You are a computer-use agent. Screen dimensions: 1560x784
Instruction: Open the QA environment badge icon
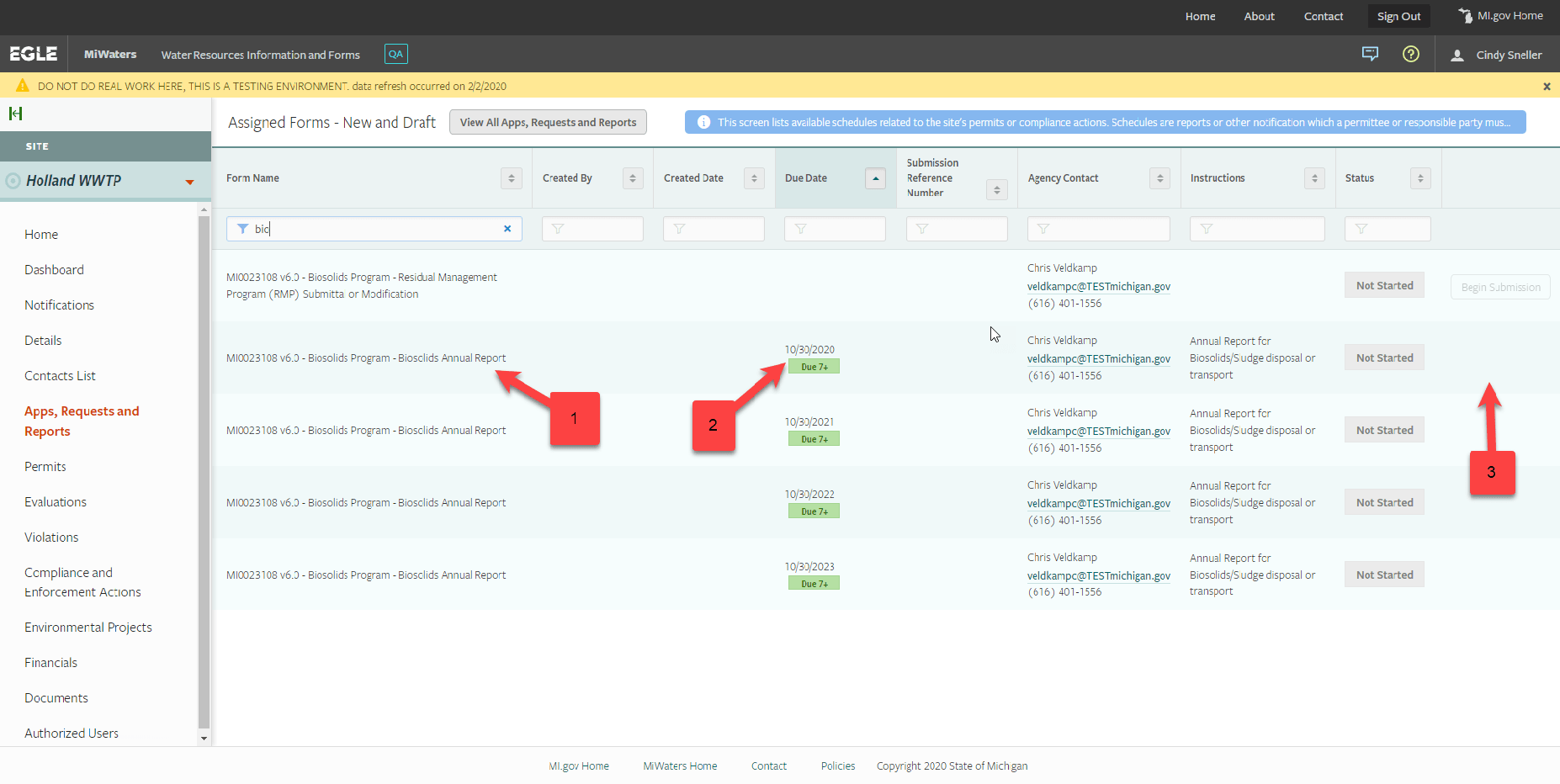pos(395,54)
